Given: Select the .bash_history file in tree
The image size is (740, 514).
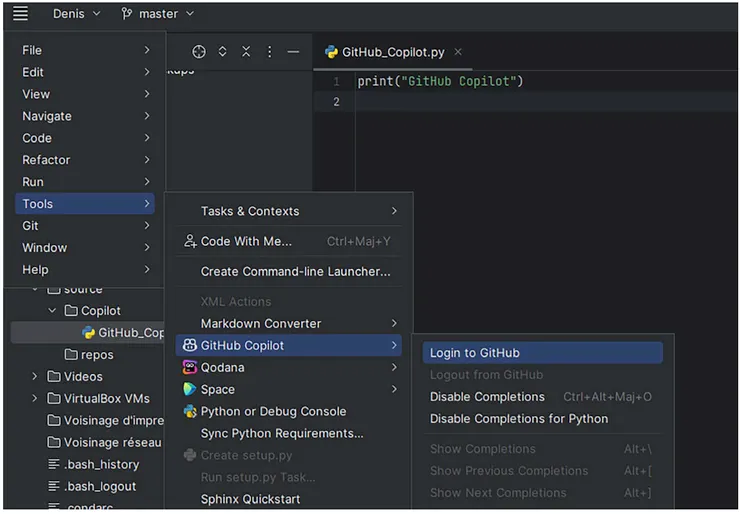Looking at the screenshot, I should [x=101, y=465].
